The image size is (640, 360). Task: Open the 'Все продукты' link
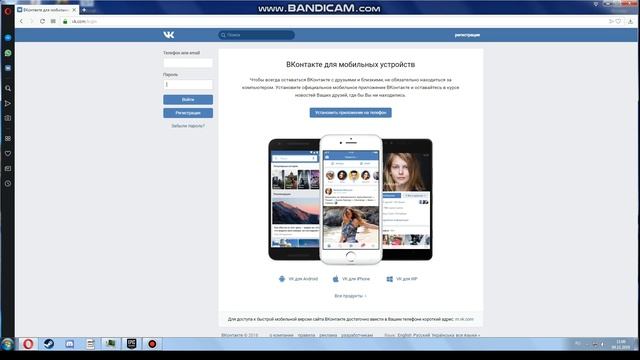pos(350,296)
